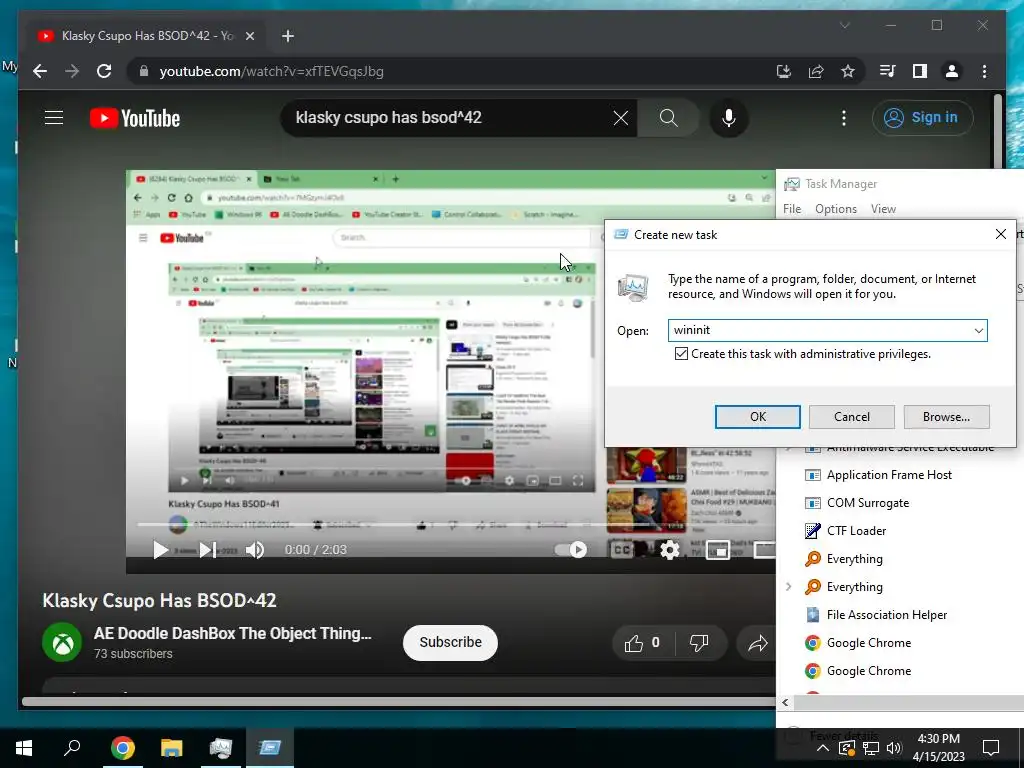Select Application Frame Host process
Image resolution: width=1024 pixels, height=768 pixels.
tap(889, 475)
